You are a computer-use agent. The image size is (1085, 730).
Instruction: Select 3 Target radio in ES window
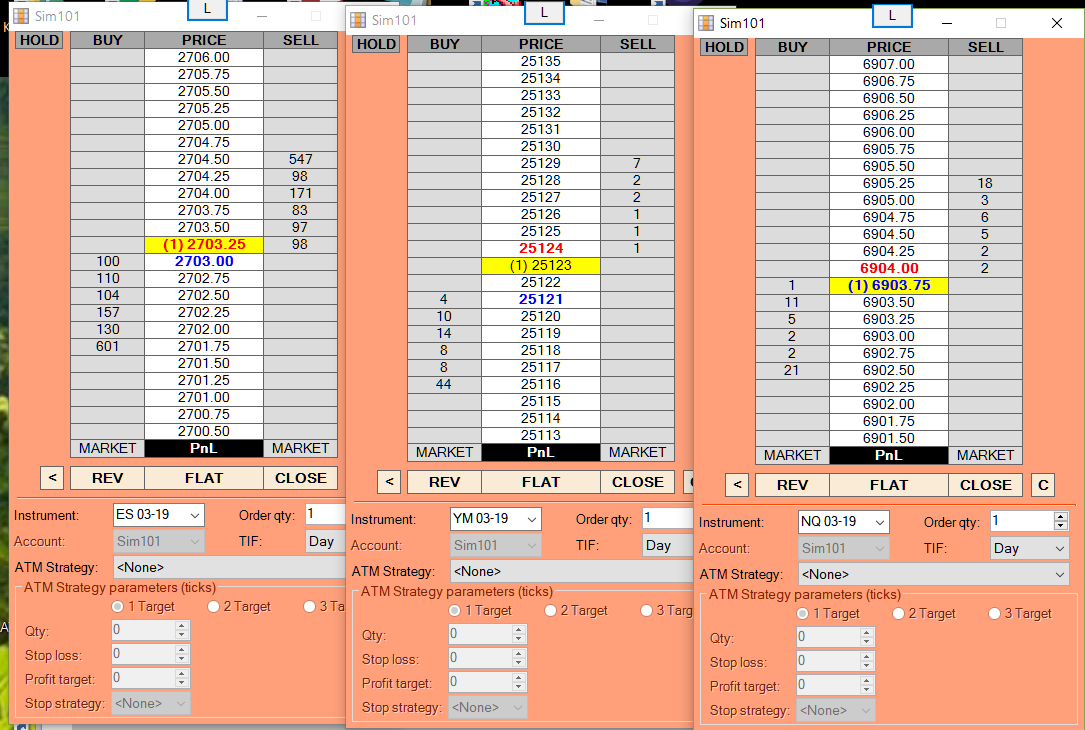point(309,606)
